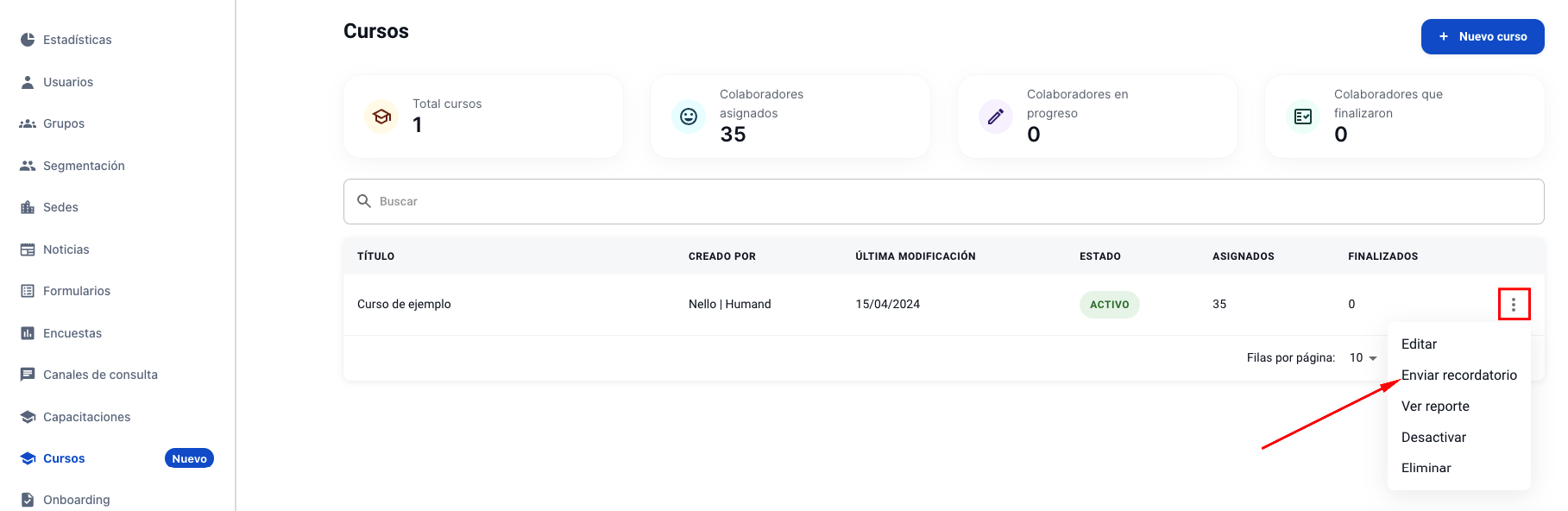Click the Capacitaciones graduation cap icon

pyautogui.click(x=28, y=417)
